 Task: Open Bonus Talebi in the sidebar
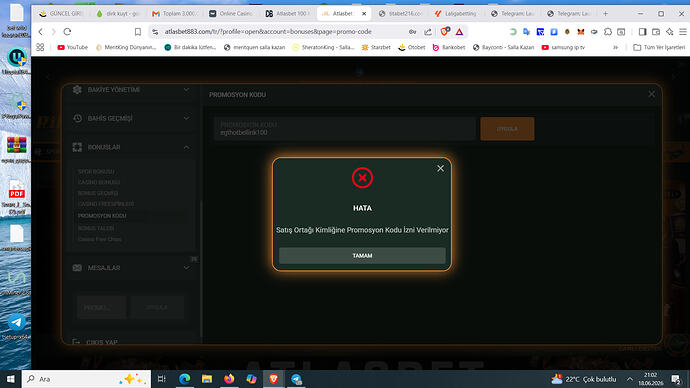(x=96, y=228)
